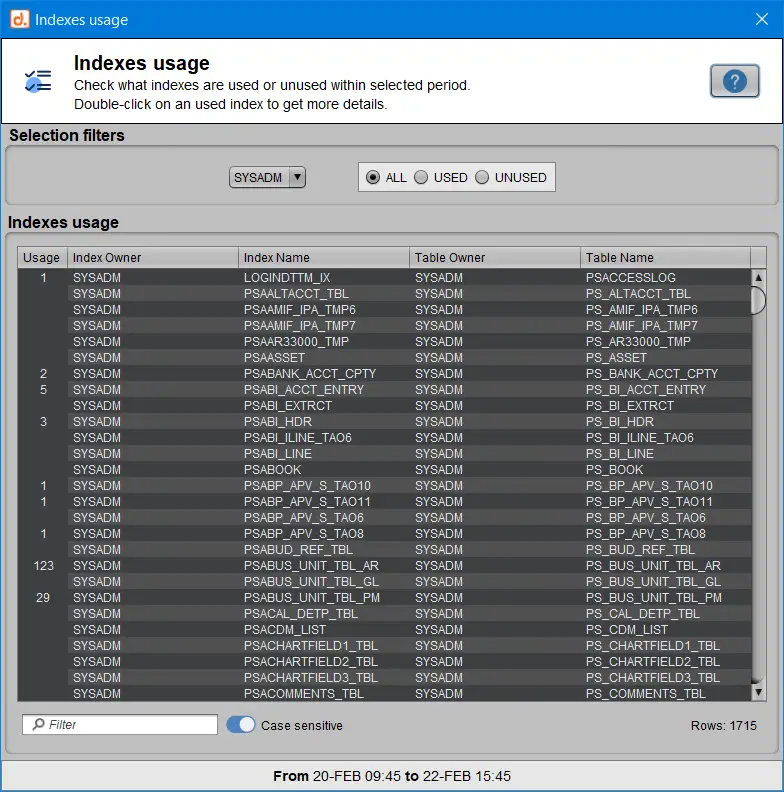Screen dimensions: 784x792
Task: Select the PSABUD_REF_TBL index name
Action: 298,550
